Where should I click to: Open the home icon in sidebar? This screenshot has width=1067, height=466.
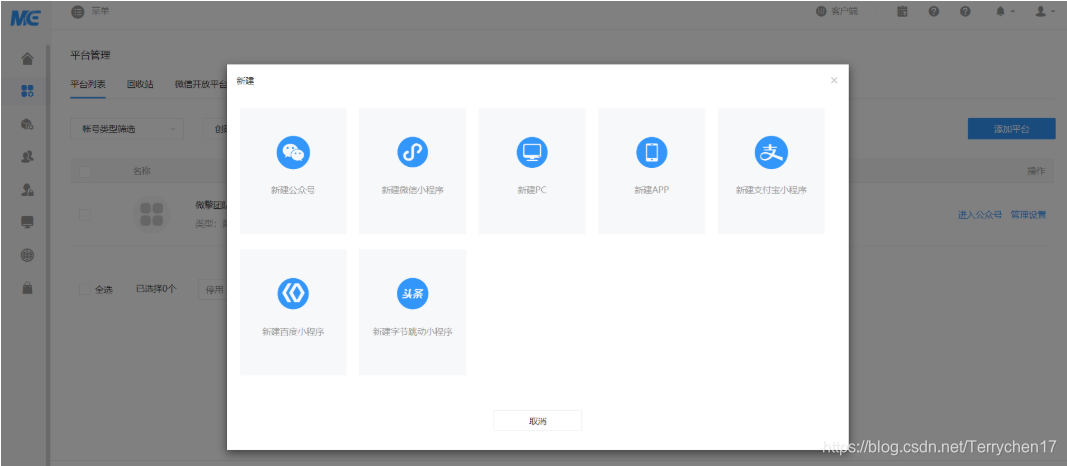pyautogui.click(x=27, y=59)
